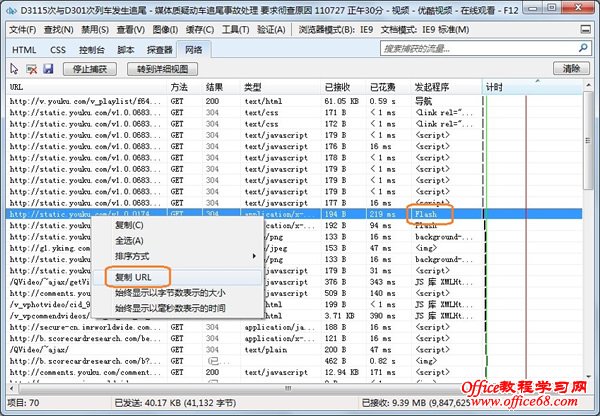
Task: Open the 图像(I) menu
Action: 165,29
